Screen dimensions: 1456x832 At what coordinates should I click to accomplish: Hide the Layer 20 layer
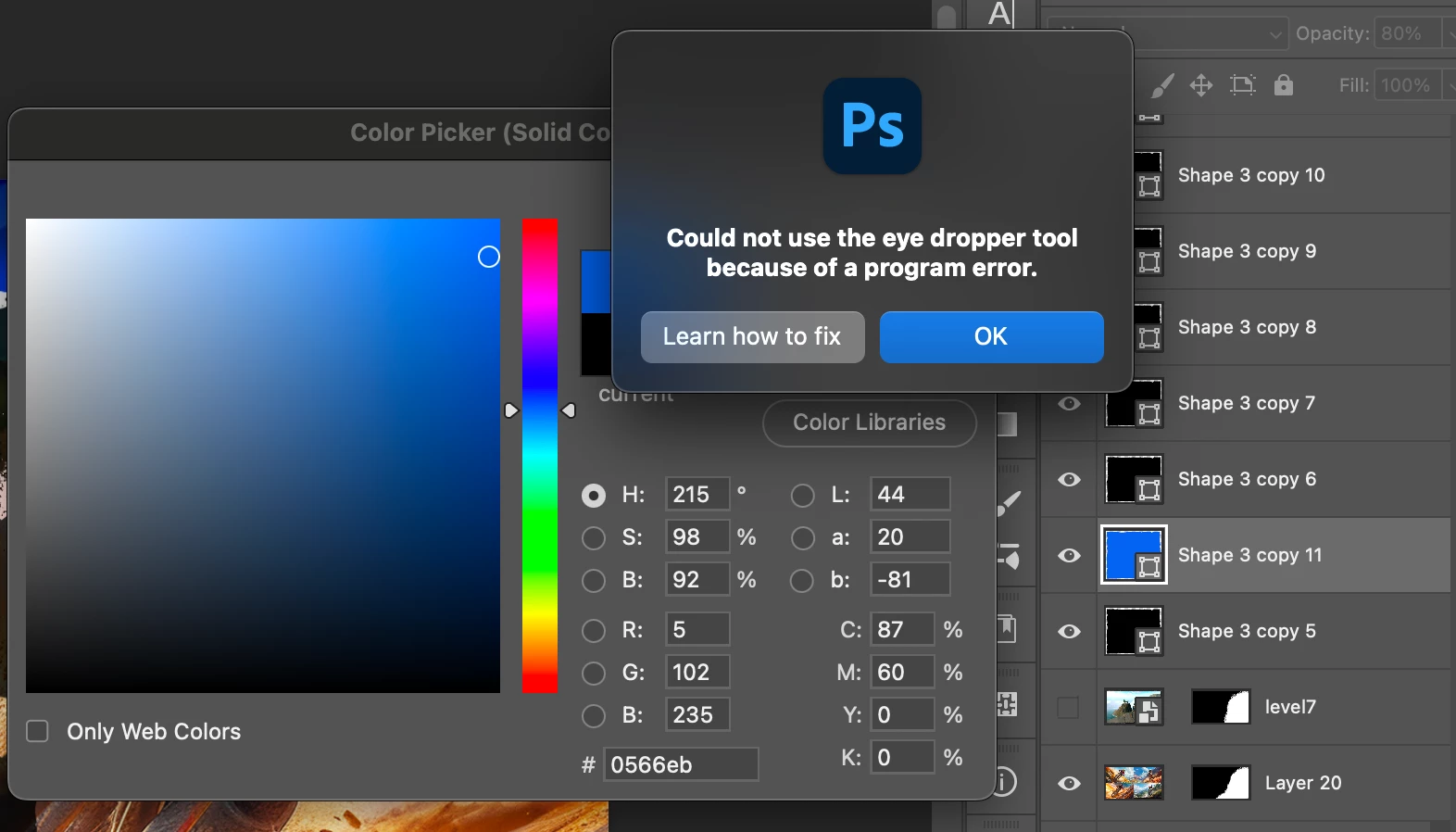coord(1070,783)
